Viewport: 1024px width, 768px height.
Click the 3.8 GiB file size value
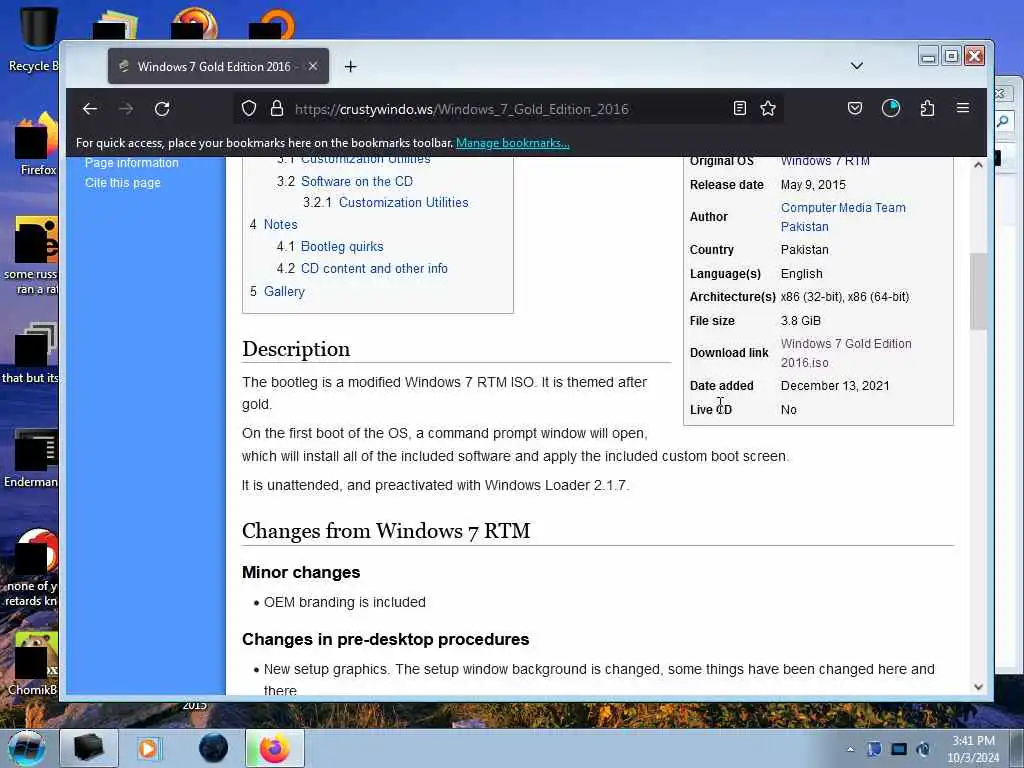(801, 321)
